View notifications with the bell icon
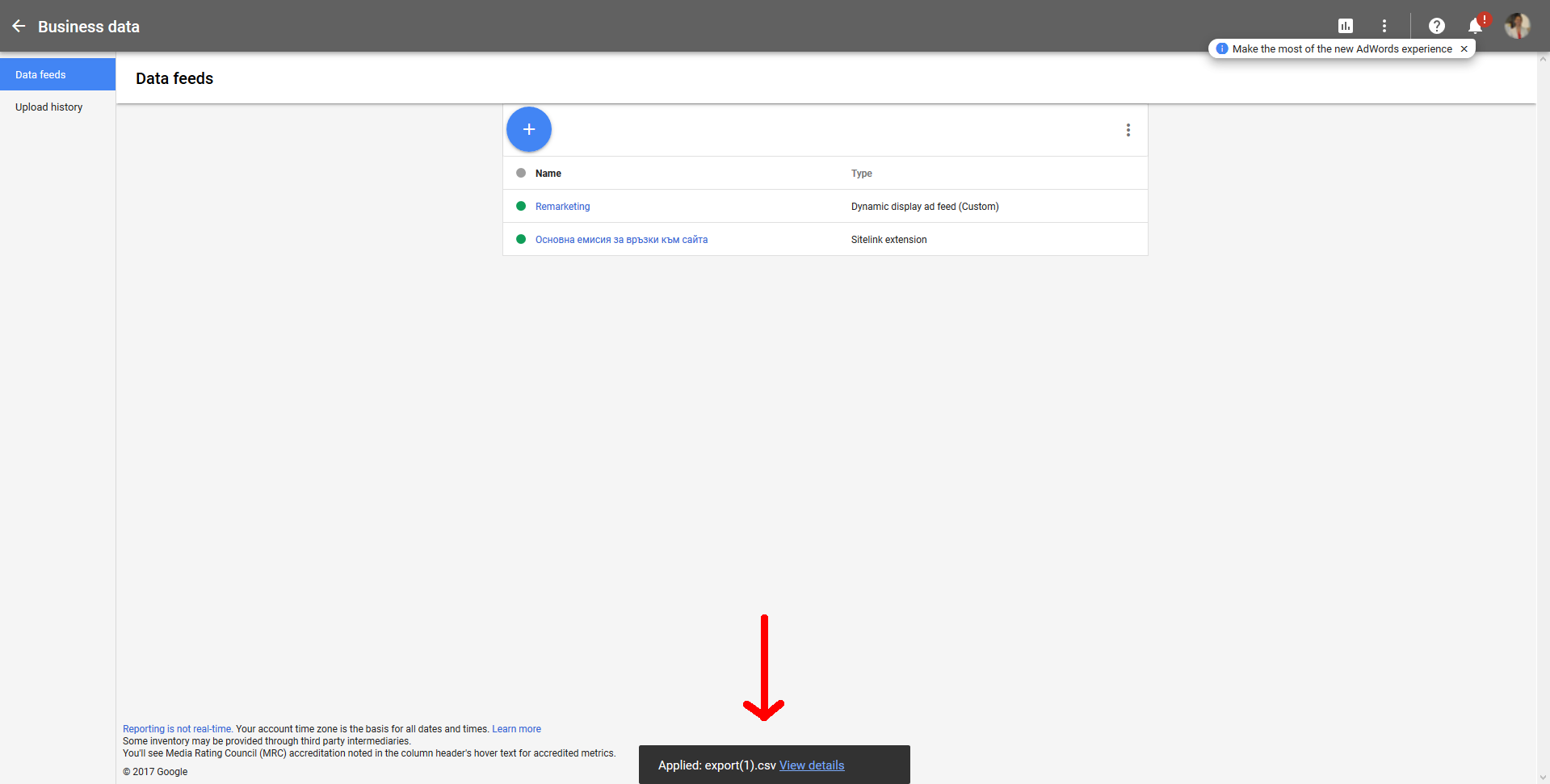This screenshot has width=1550, height=784. coord(1475,26)
